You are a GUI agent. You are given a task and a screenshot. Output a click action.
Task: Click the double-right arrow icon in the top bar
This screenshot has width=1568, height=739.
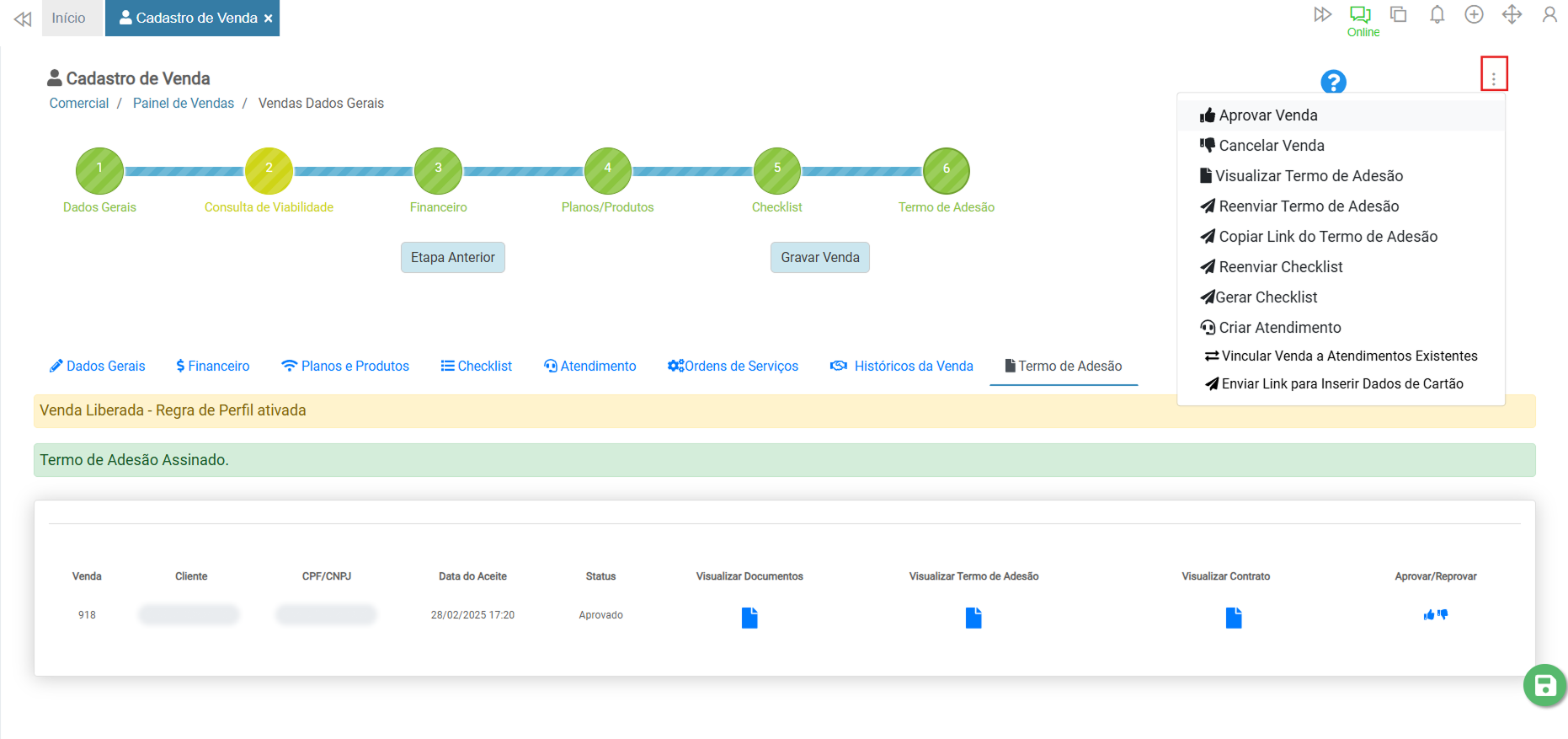1322,14
